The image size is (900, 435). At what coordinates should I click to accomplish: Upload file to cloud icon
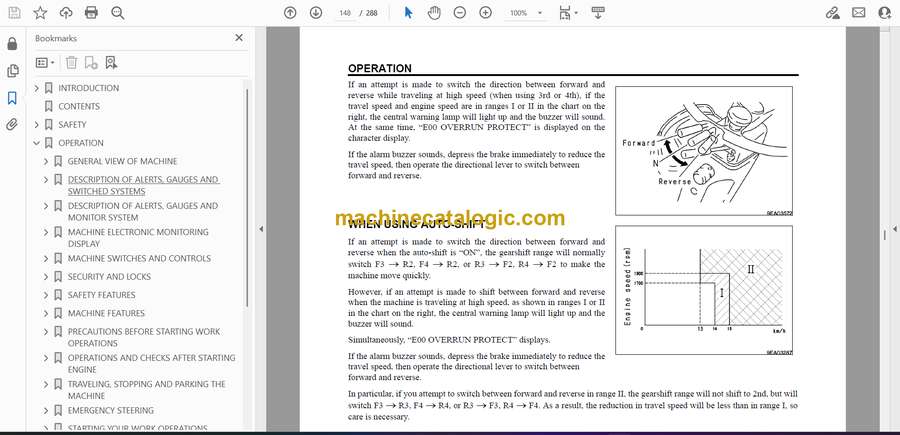pos(66,13)
